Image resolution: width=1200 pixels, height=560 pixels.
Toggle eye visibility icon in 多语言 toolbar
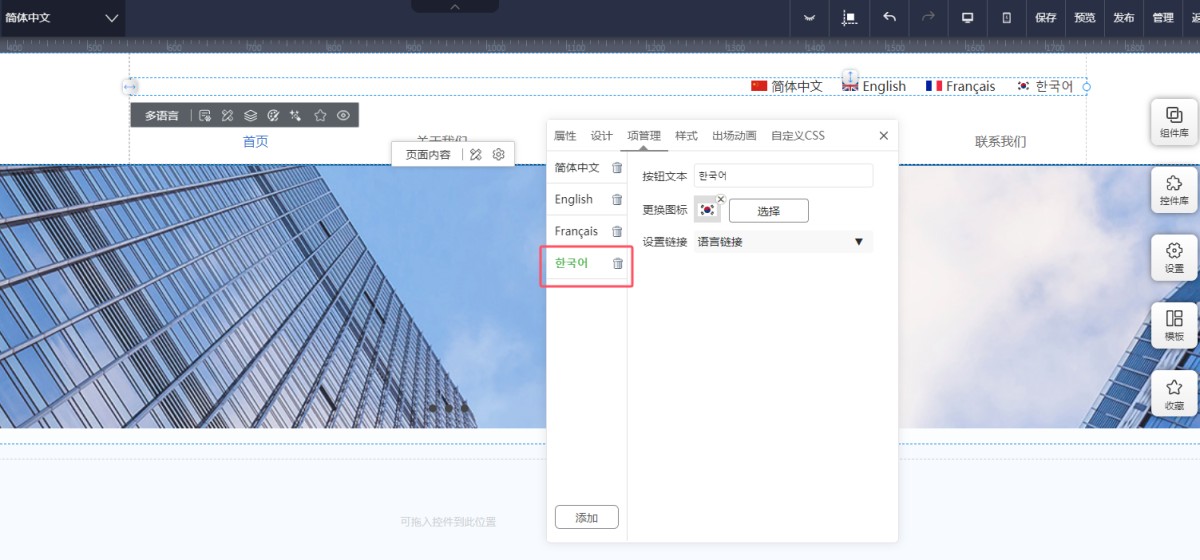343,116
